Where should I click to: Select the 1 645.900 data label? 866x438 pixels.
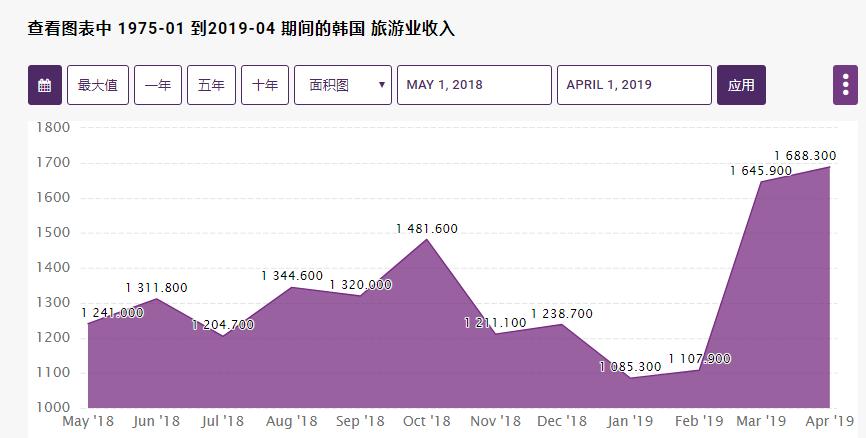(x=761, y=171)
